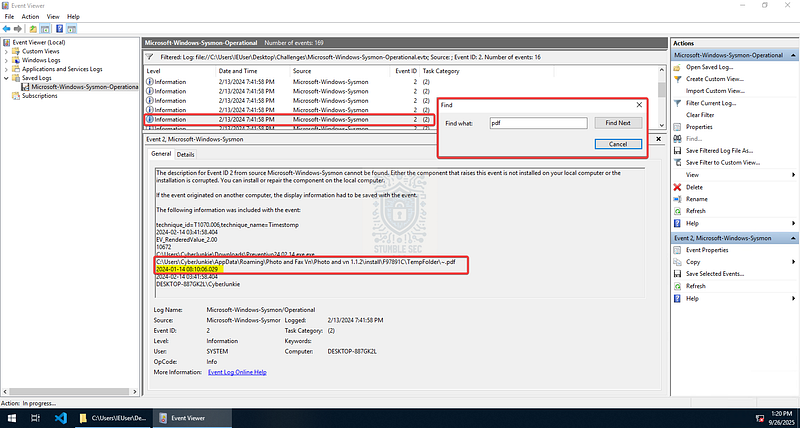This screenshot has height=428, width=800.
Task: Click the Find what input field
Action: 538,123
